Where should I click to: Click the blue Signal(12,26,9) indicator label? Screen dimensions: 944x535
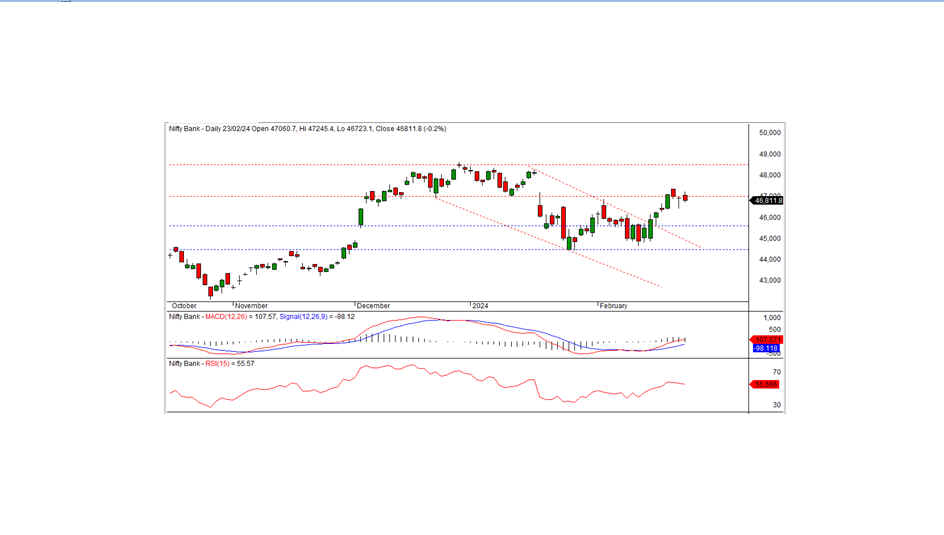tap(303, 317)
